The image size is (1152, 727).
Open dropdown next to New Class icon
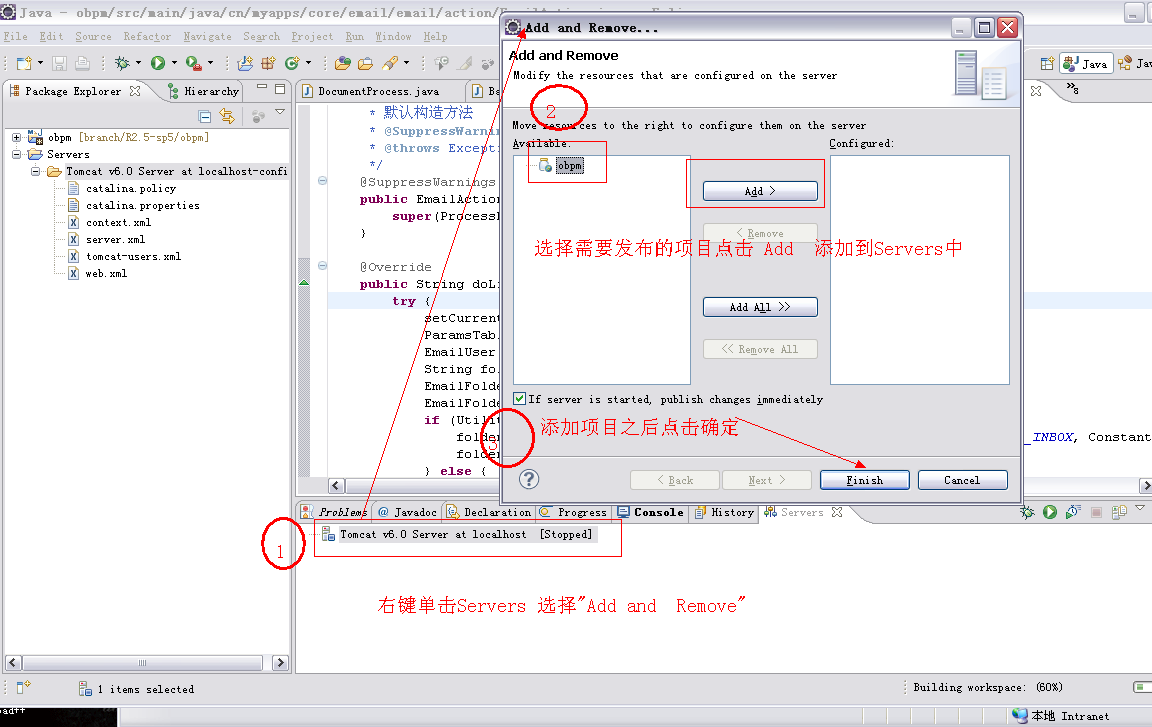click(309, 63)
